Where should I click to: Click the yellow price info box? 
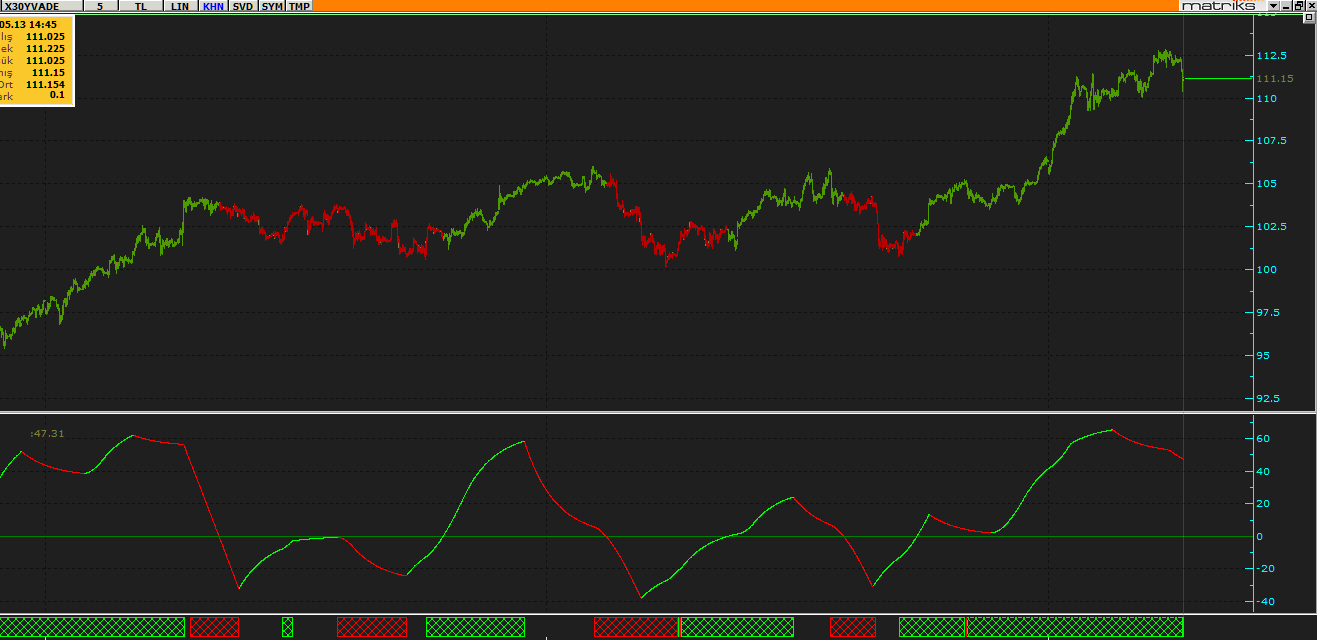coord(37,60)
